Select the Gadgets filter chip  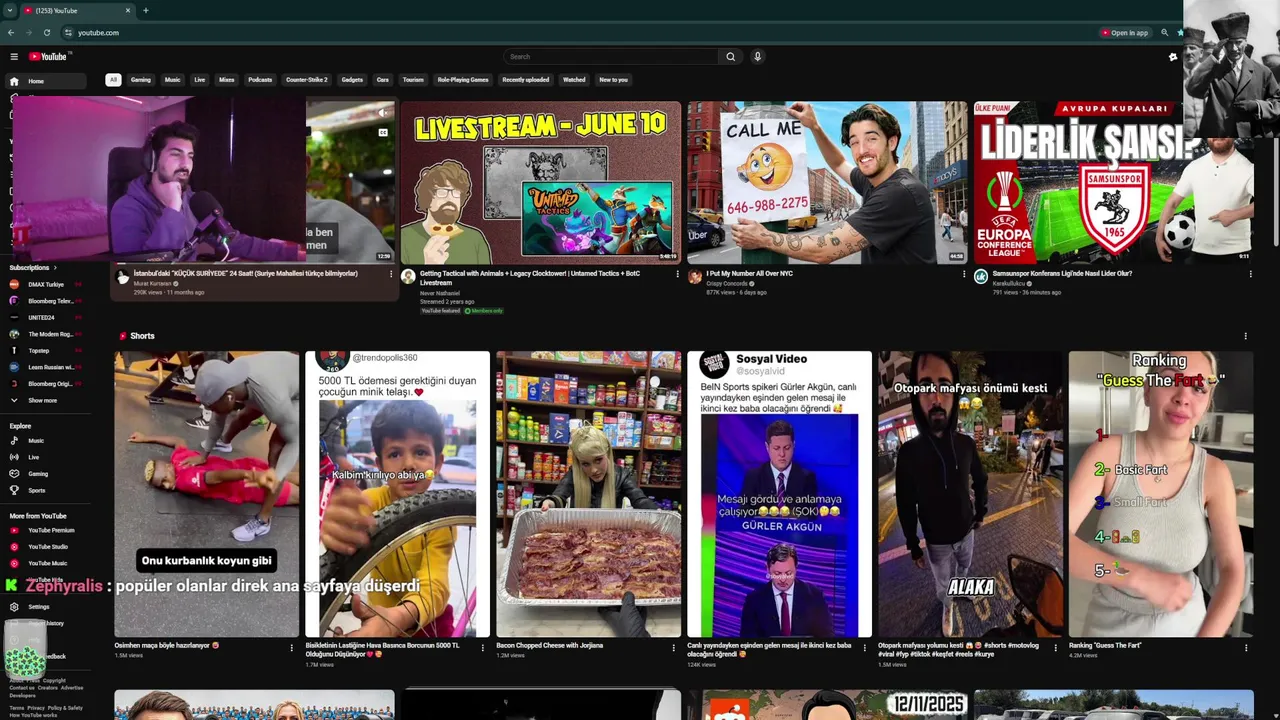[352, 80]
